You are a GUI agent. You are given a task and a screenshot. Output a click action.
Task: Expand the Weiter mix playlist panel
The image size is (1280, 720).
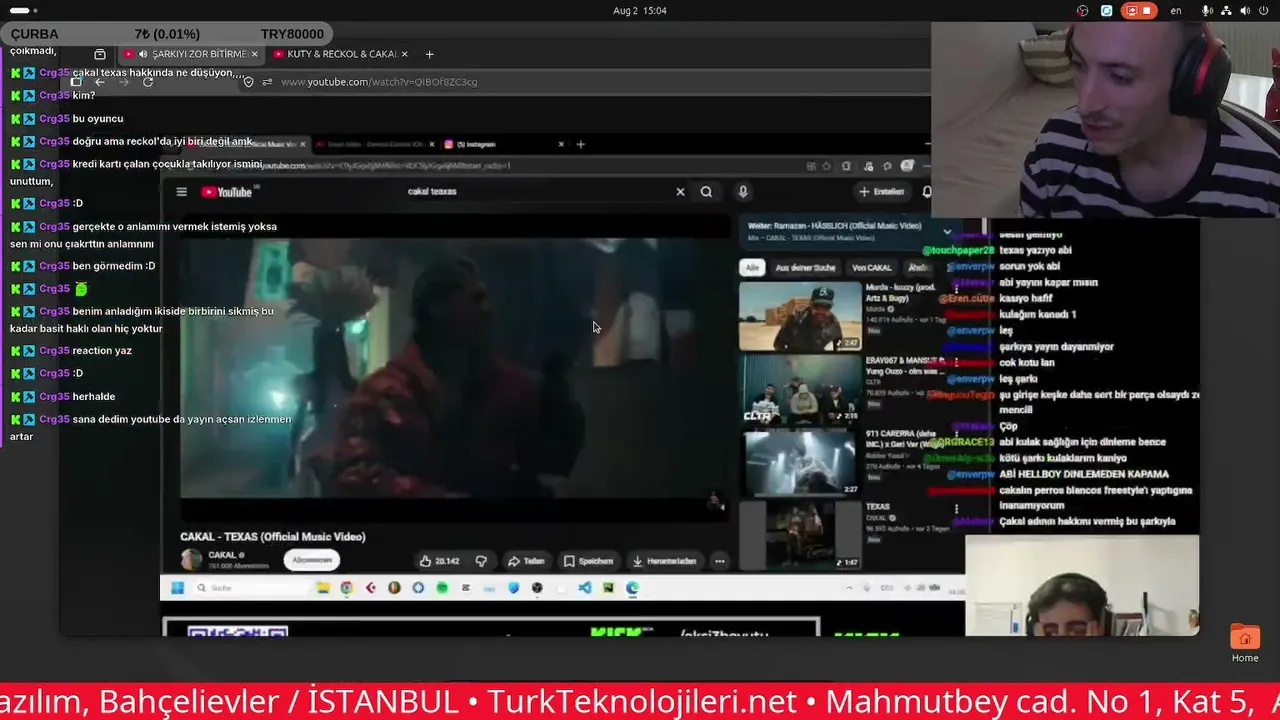[947, 232]
